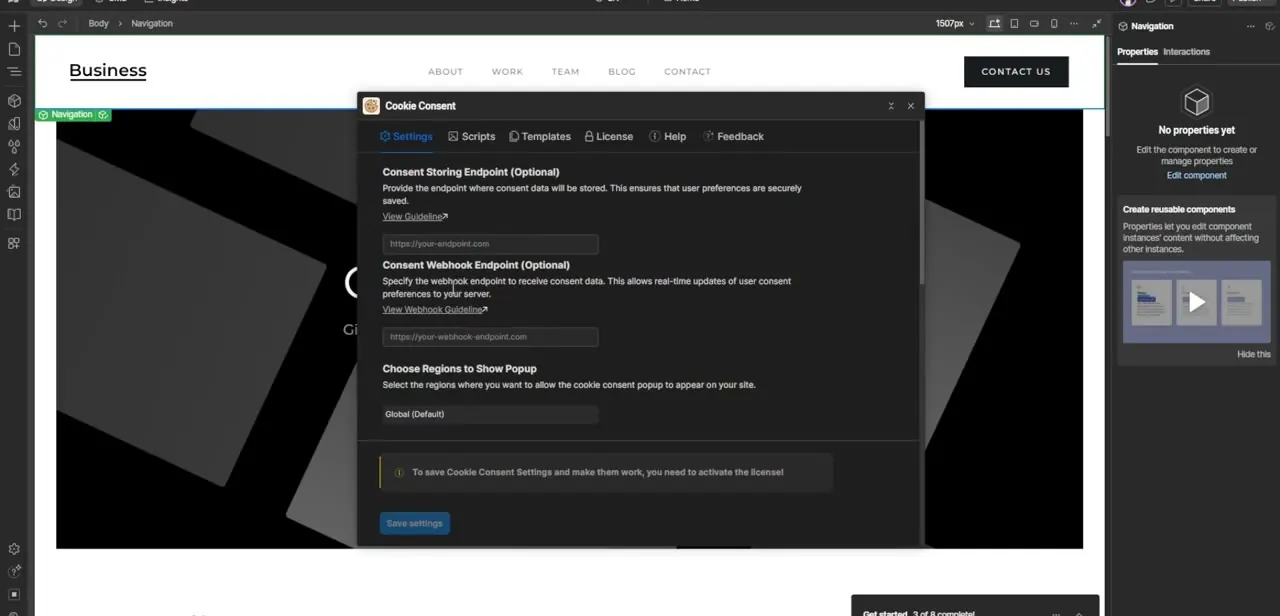
Task: Click the WORK nav link
Action: tap(507, 72)
